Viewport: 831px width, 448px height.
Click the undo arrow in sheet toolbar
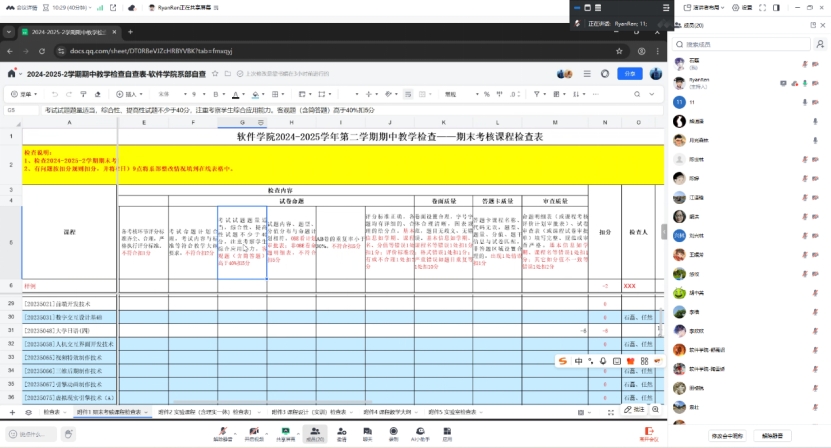[57, 94]
